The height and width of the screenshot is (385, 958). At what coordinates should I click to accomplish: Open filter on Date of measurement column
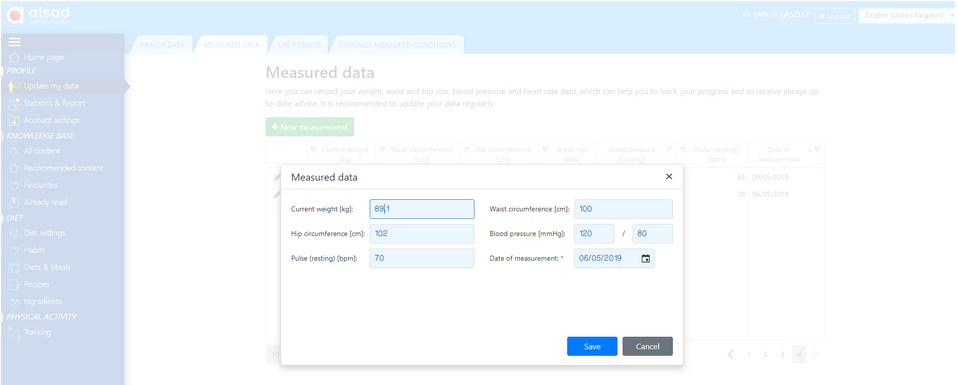click(817, 150)
